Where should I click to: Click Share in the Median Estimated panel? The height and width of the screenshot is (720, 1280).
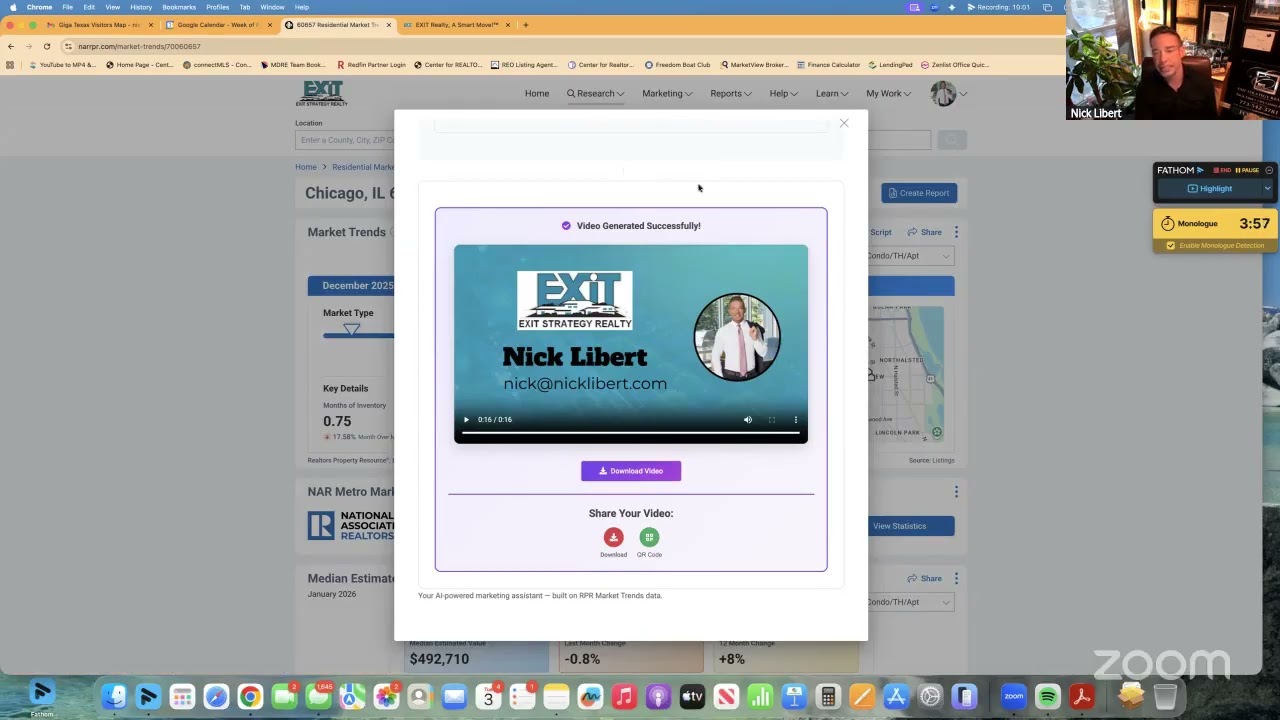pos(924,578)
